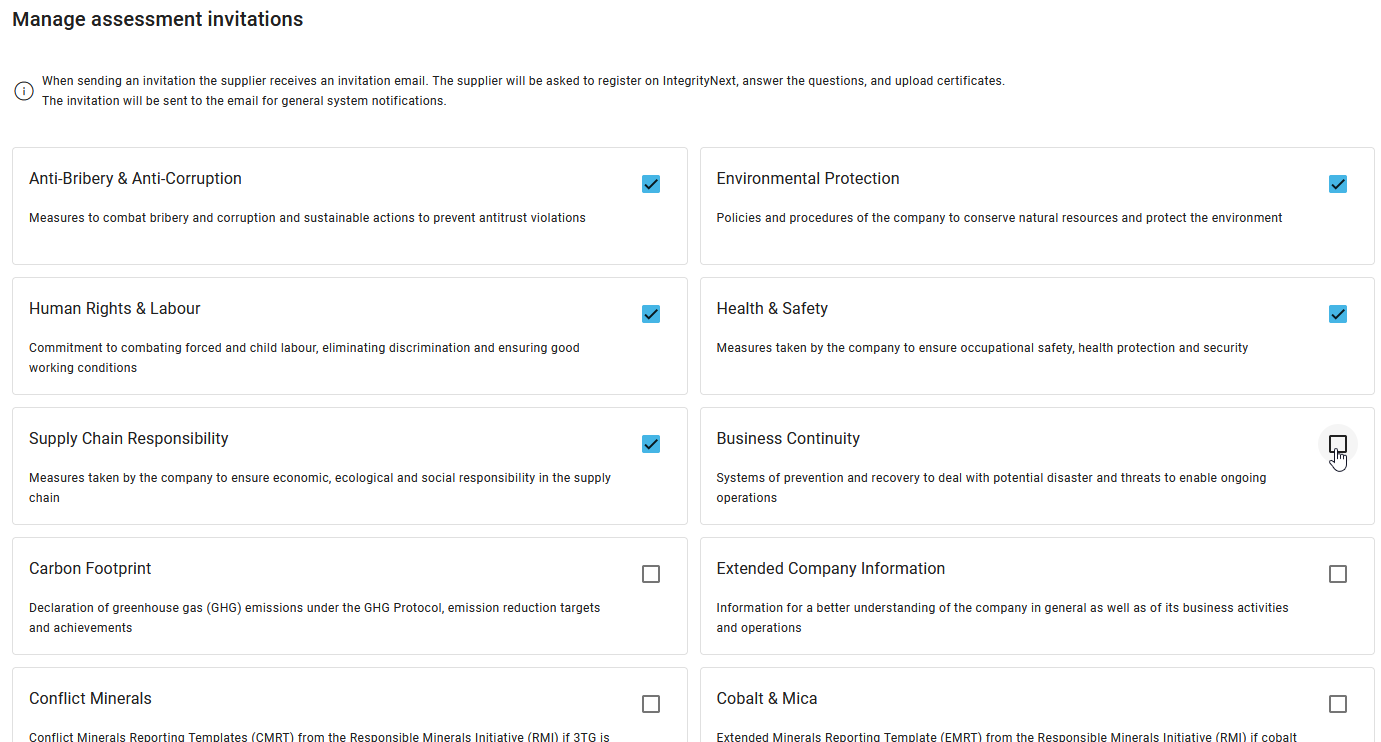Click the Business Continuity card title

tap(788, 439)
